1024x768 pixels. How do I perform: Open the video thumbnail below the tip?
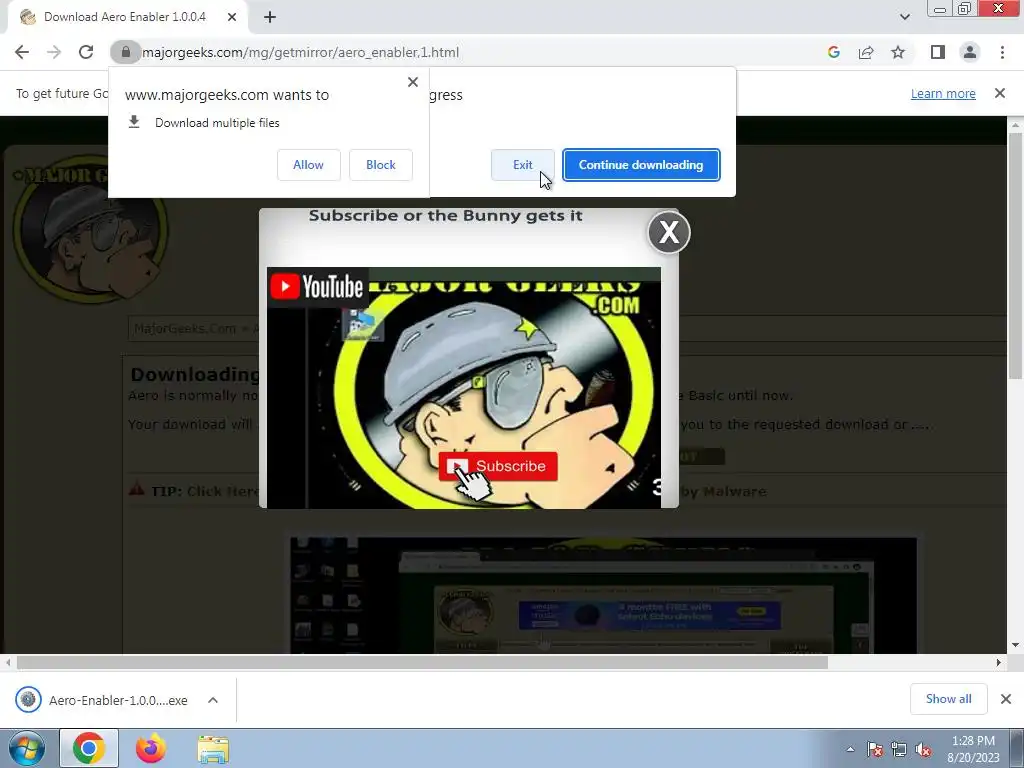(x=603, y=595)
